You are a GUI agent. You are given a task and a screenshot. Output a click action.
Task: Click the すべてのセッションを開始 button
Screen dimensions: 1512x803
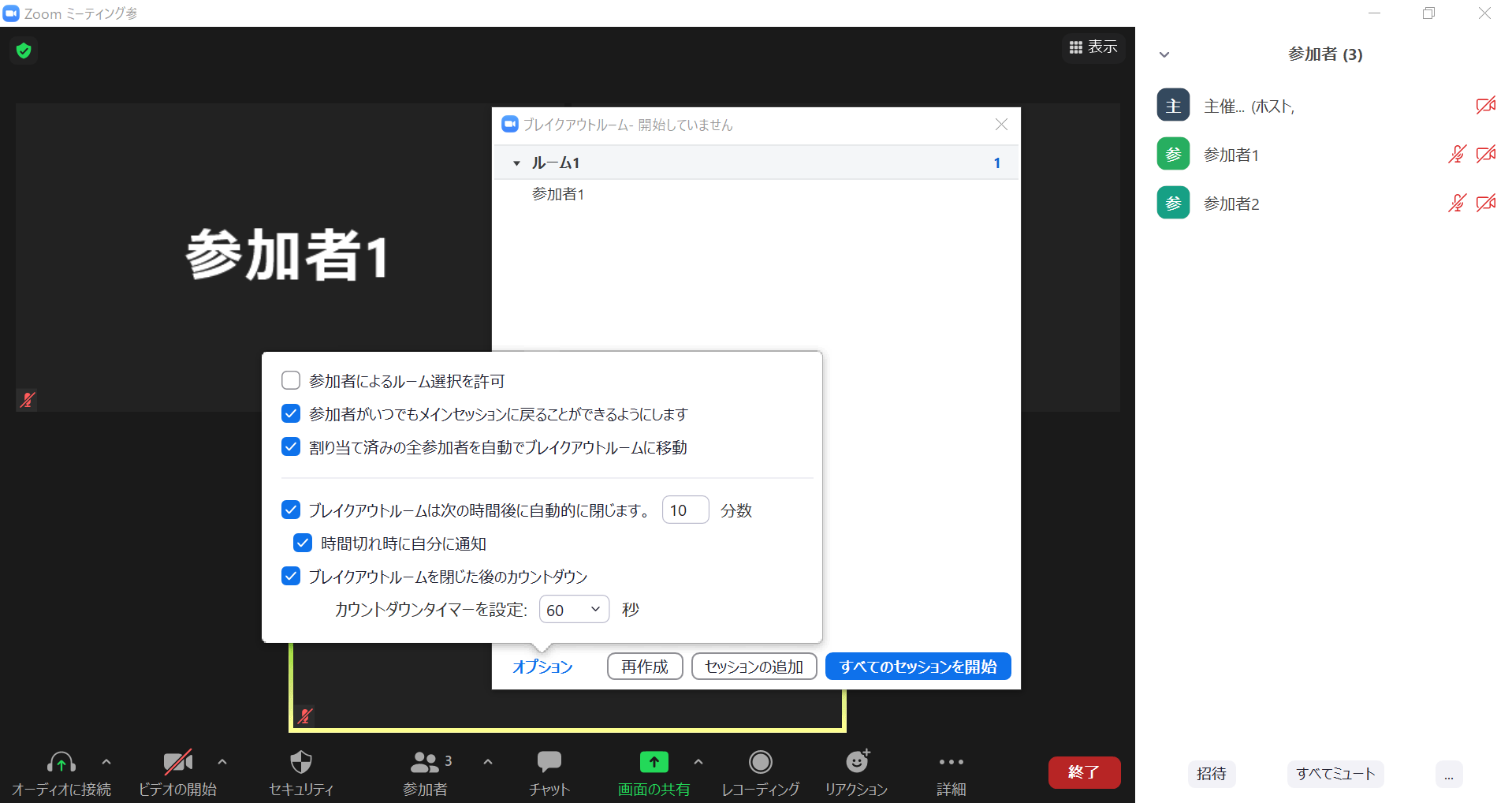pos(918,667)
